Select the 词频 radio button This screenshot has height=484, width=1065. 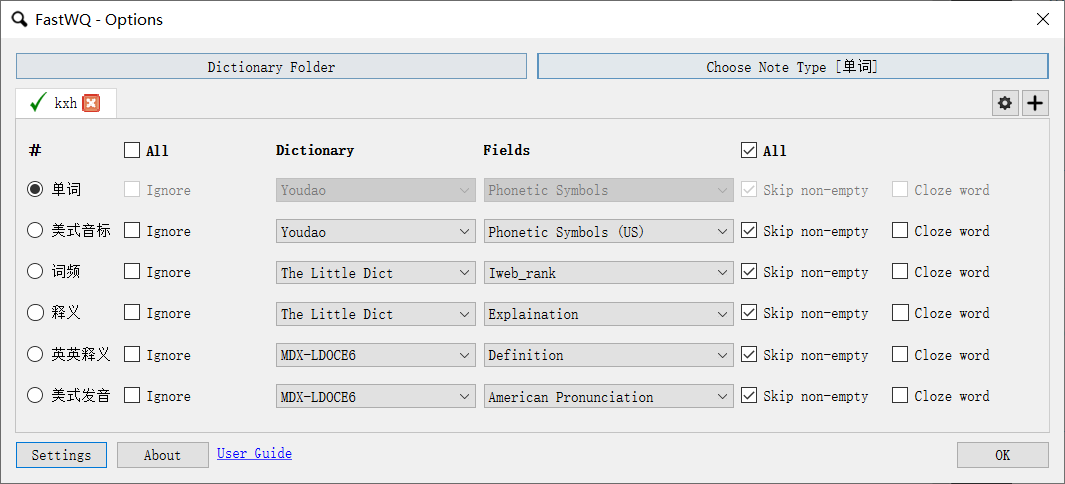(35, 272)
